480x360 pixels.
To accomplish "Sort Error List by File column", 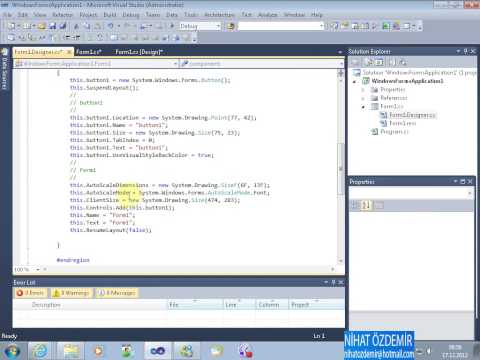I will pyautogui.click(x=195, y=305).
